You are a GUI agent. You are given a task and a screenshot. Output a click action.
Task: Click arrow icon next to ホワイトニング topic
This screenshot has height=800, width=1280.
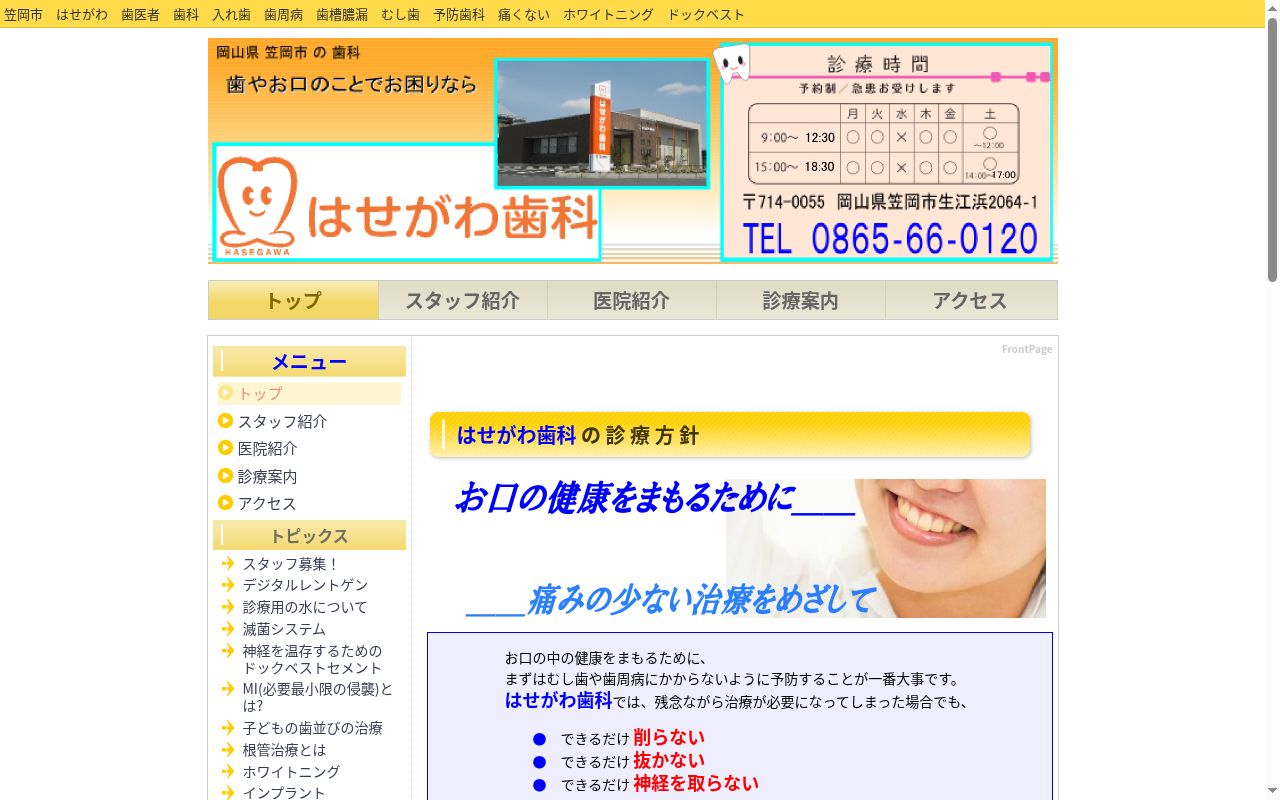coord(228,772)
